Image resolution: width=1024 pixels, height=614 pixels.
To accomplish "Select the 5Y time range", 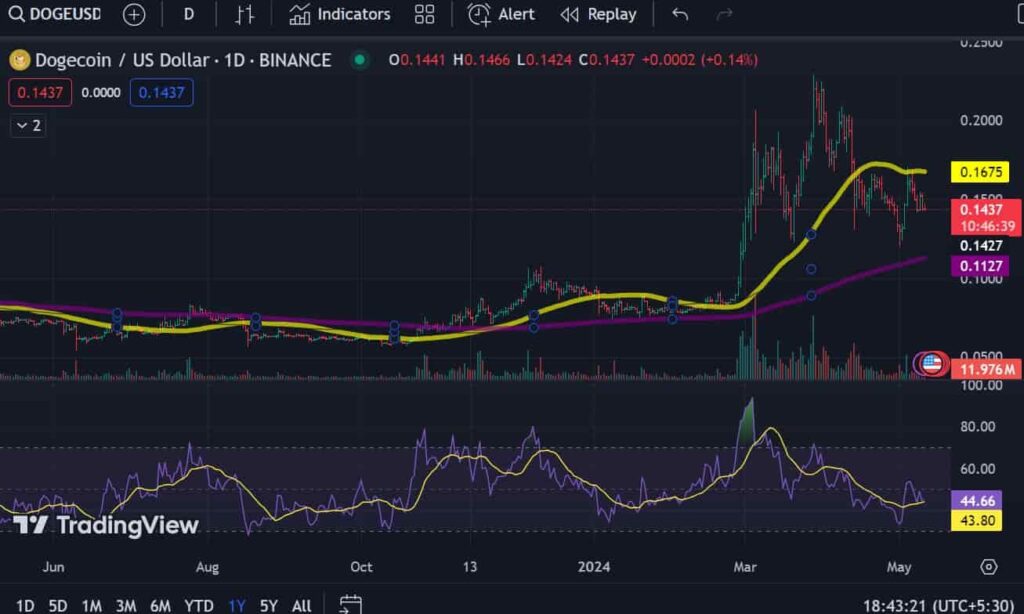I will 268,606.
